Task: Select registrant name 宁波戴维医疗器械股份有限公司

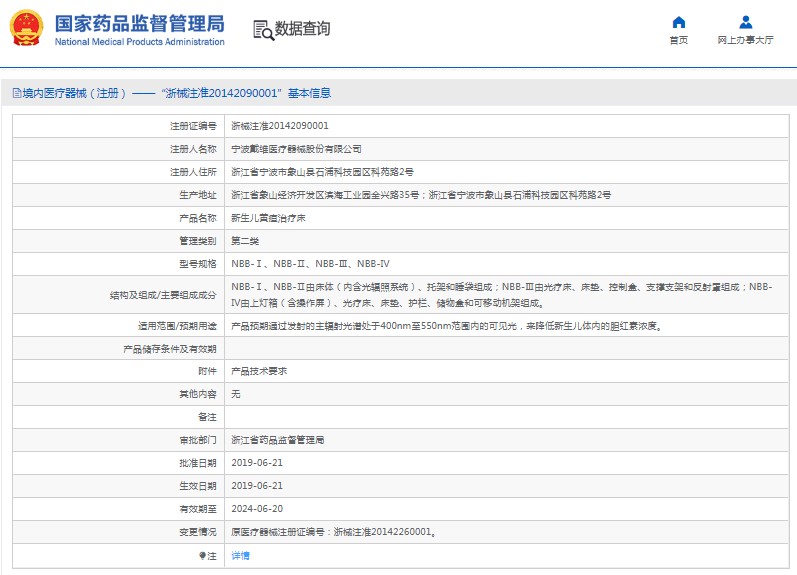Action: pos(296,149)
